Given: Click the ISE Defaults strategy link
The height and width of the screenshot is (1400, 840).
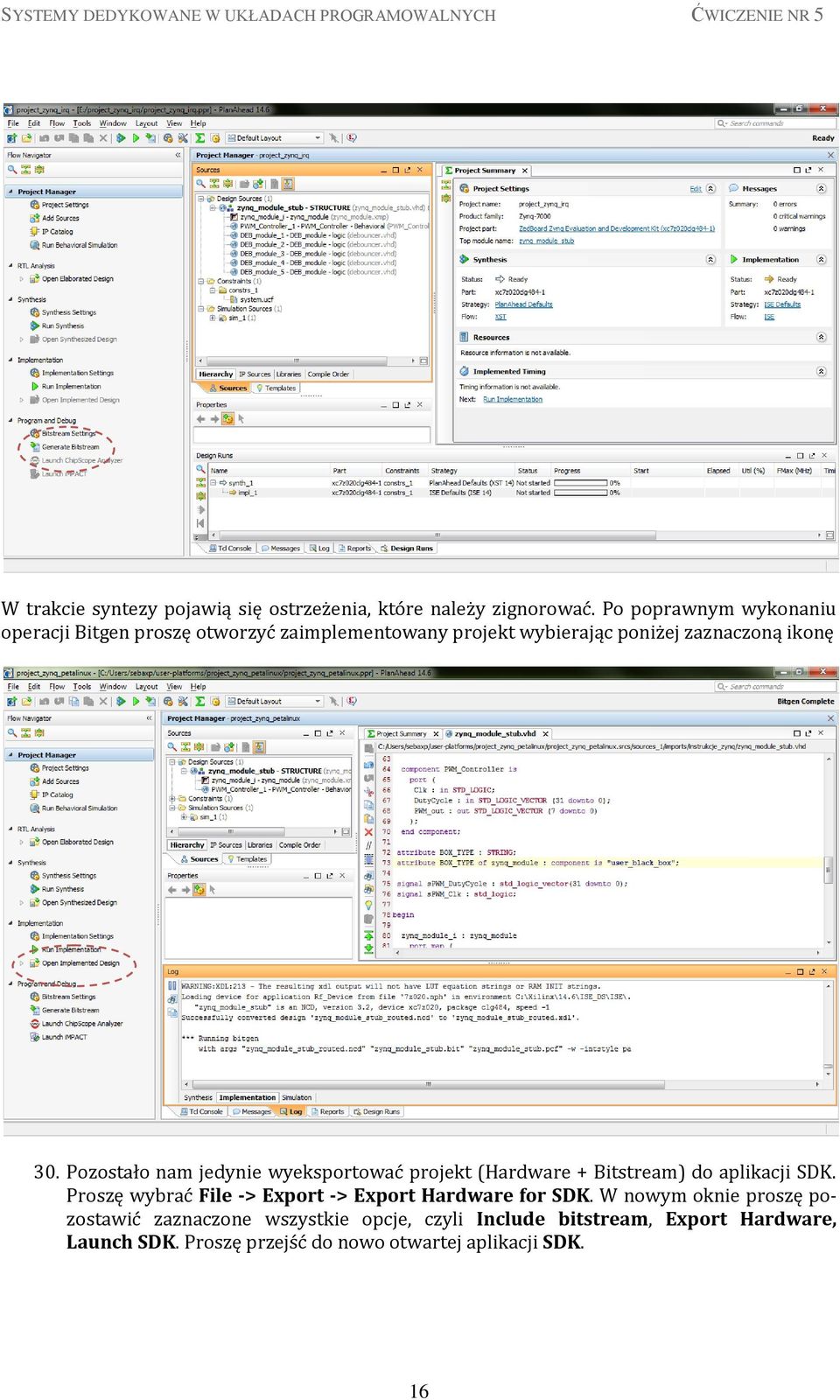Looking at the screenshot, I should (782, 304).
